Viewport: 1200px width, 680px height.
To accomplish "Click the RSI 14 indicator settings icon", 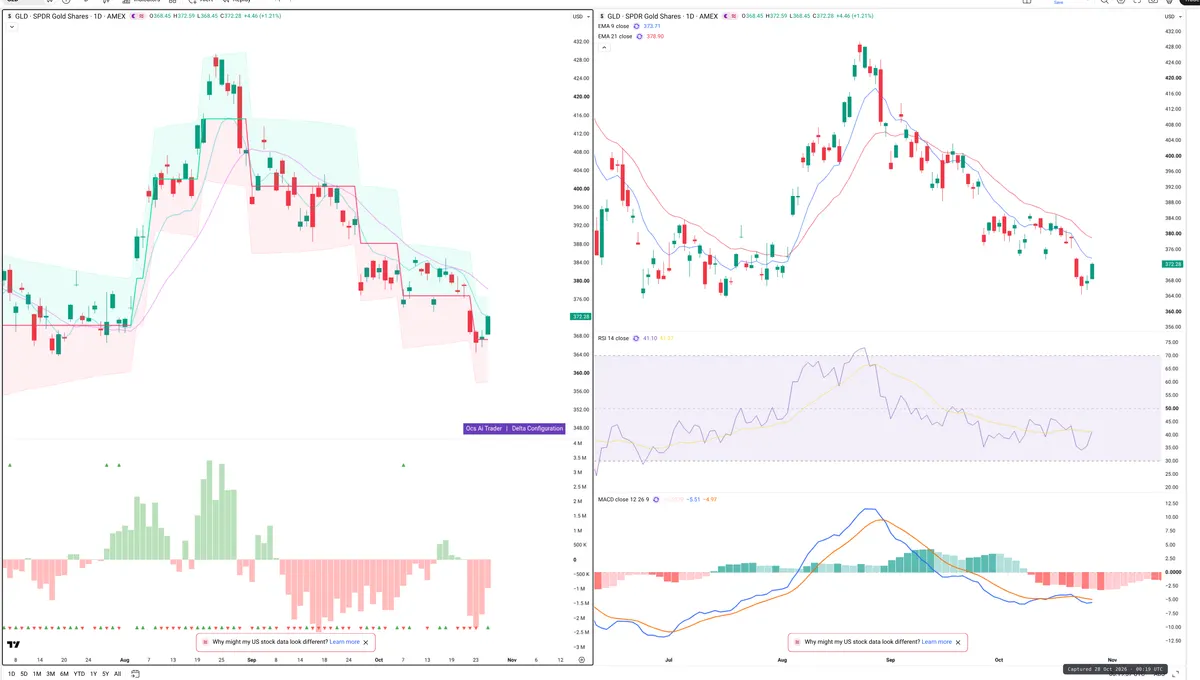I will coord(636,339).
